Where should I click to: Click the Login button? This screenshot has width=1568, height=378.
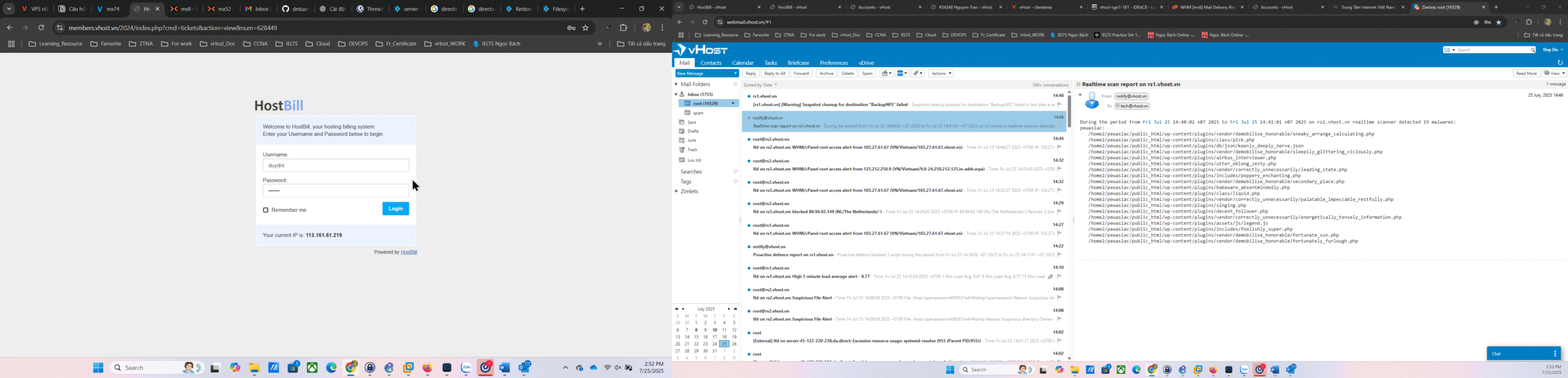[396, 209]
